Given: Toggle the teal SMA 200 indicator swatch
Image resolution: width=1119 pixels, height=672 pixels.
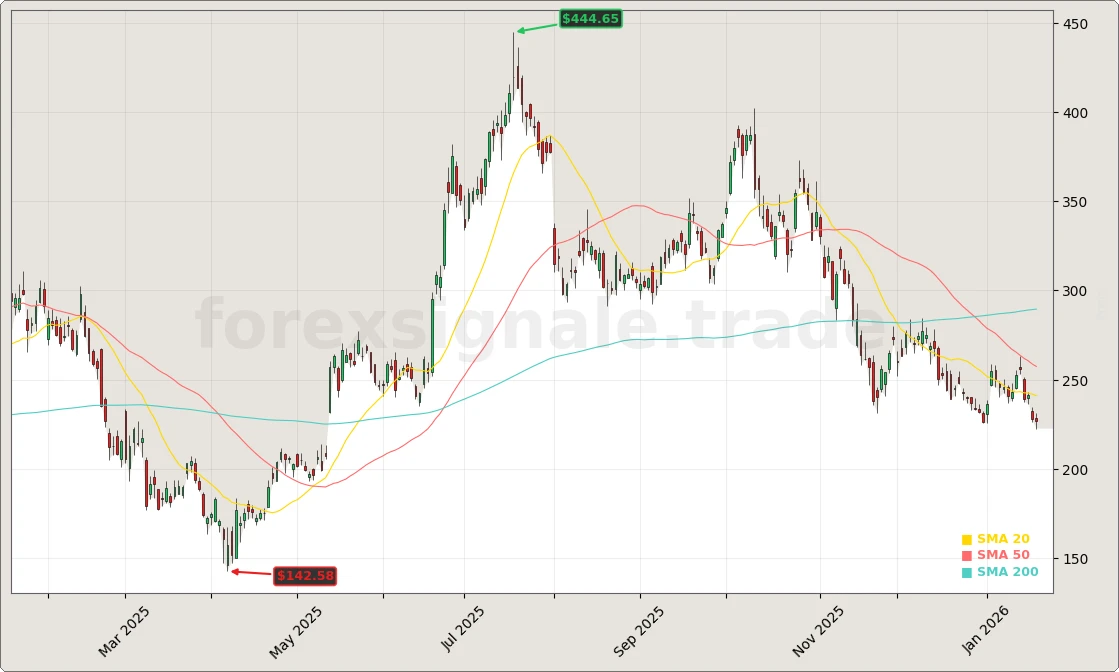Looking at the screenshot, I should 967,572.
